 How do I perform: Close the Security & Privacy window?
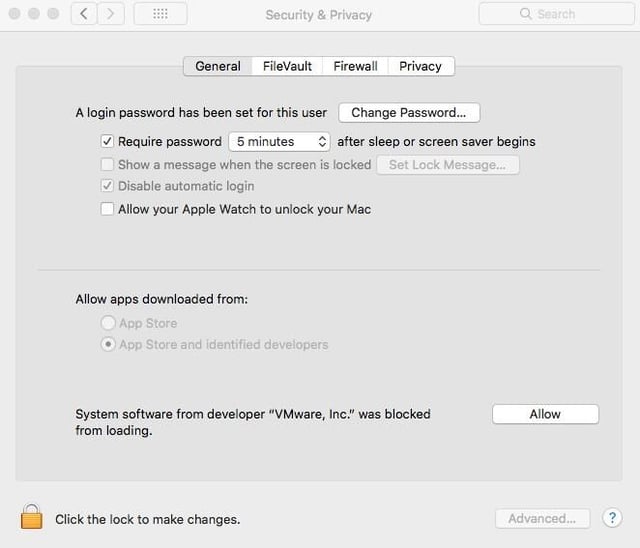coord(15,13)
